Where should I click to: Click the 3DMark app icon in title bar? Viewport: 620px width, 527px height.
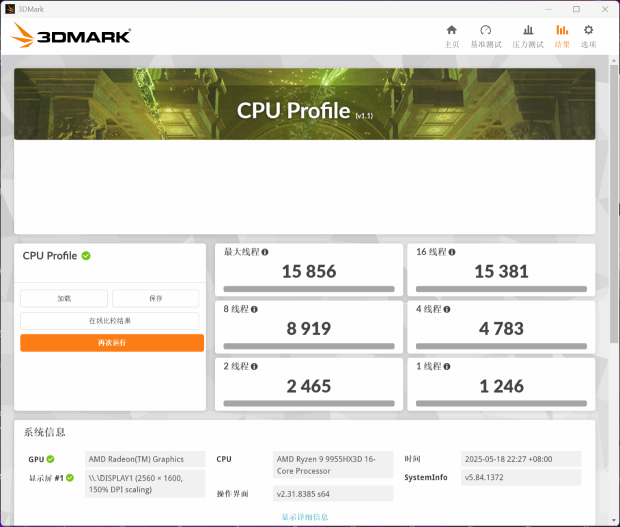[x=10, y=9]
